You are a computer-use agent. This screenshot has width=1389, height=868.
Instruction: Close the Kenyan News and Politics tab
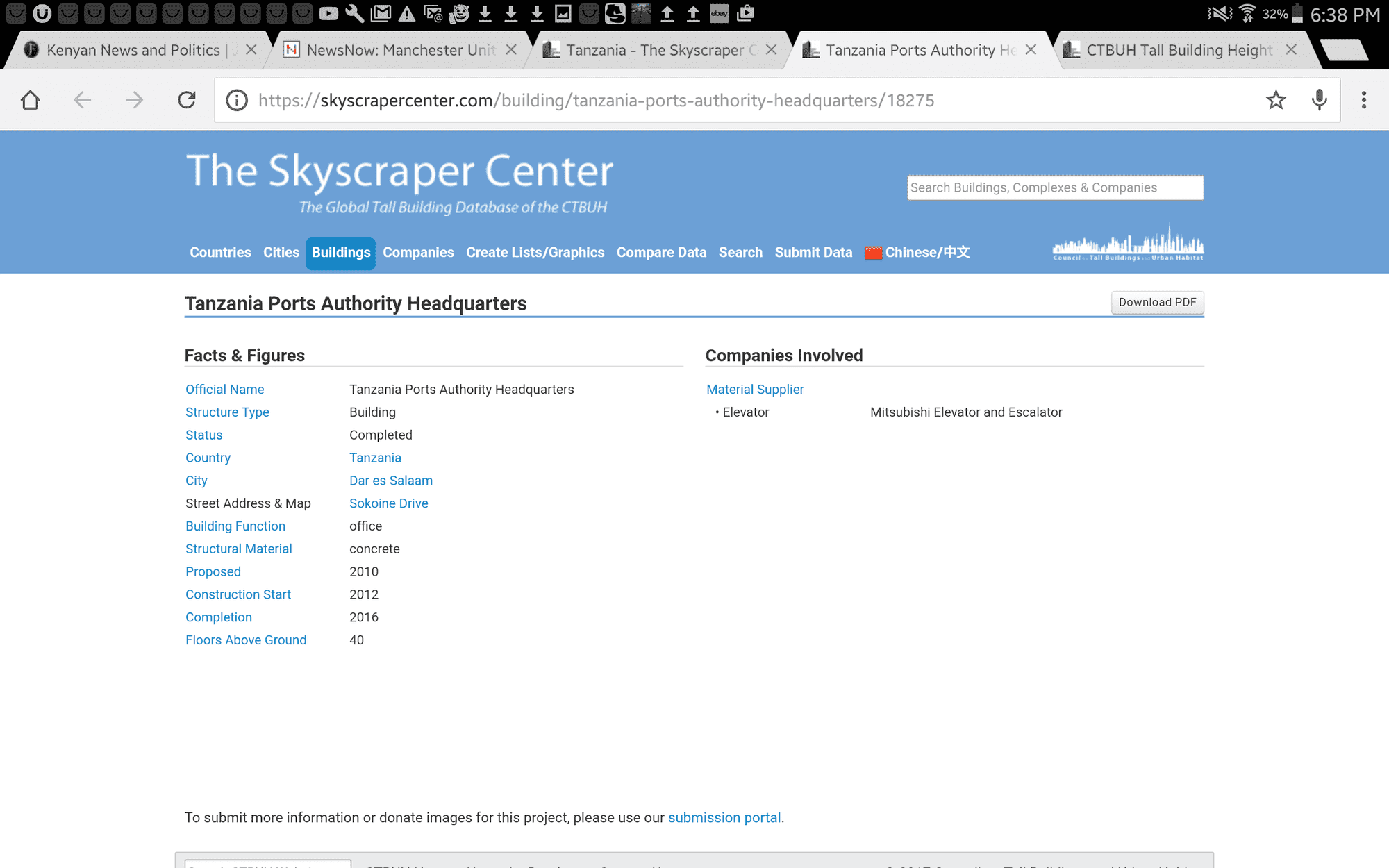point(251,50)
